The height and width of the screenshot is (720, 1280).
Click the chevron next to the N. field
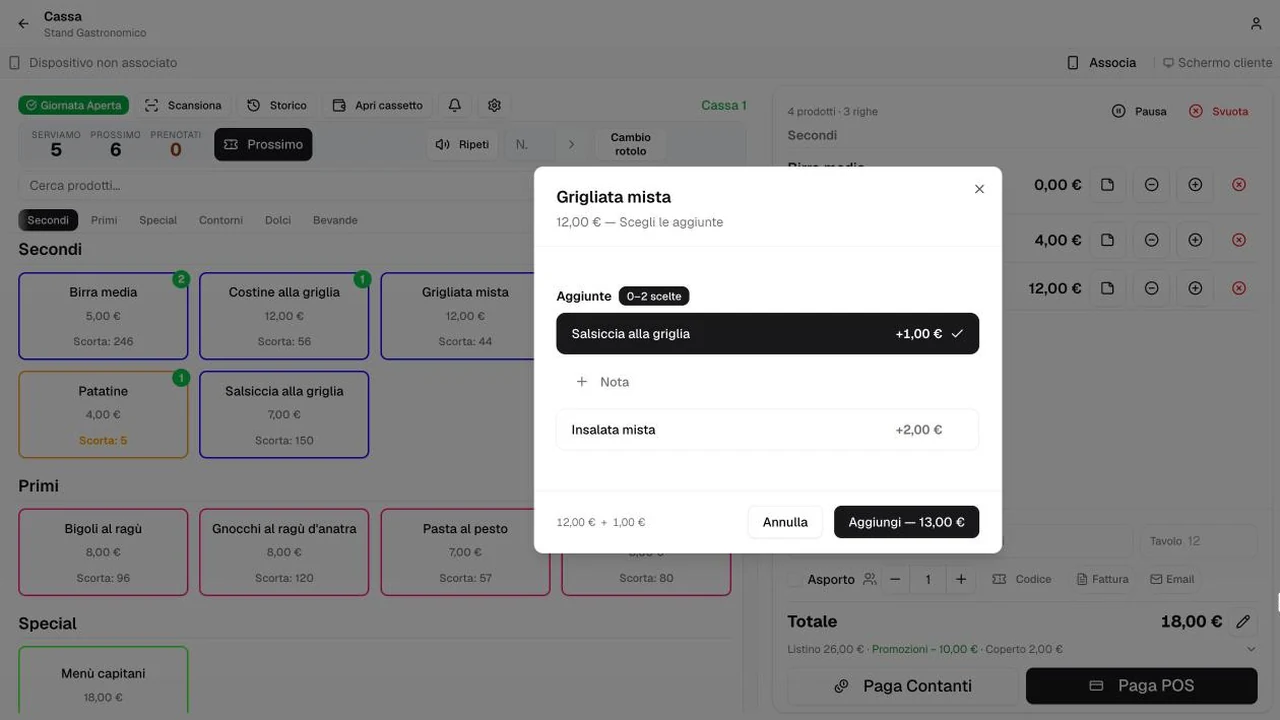(571, 145)
